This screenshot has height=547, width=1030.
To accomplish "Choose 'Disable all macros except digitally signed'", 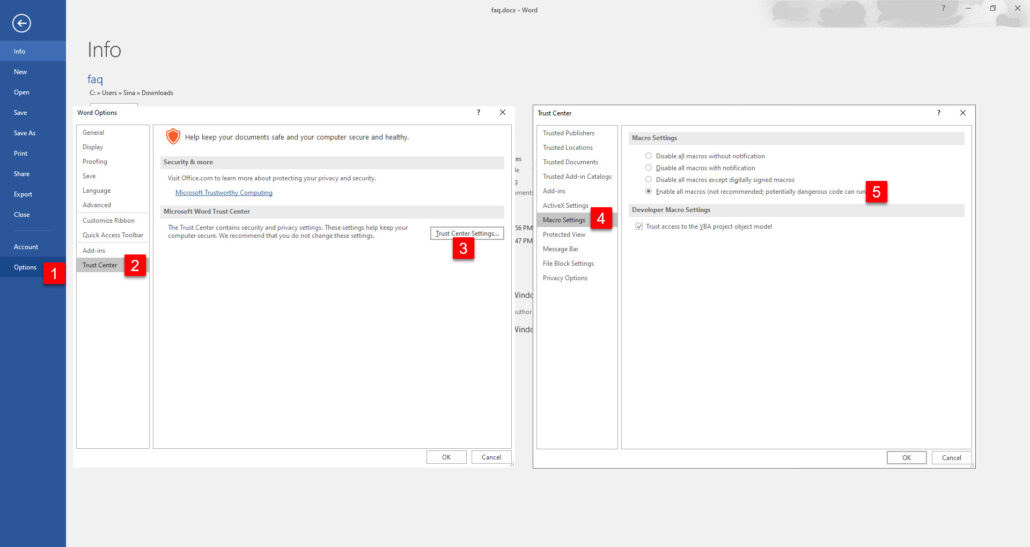I will coord(649,179).
